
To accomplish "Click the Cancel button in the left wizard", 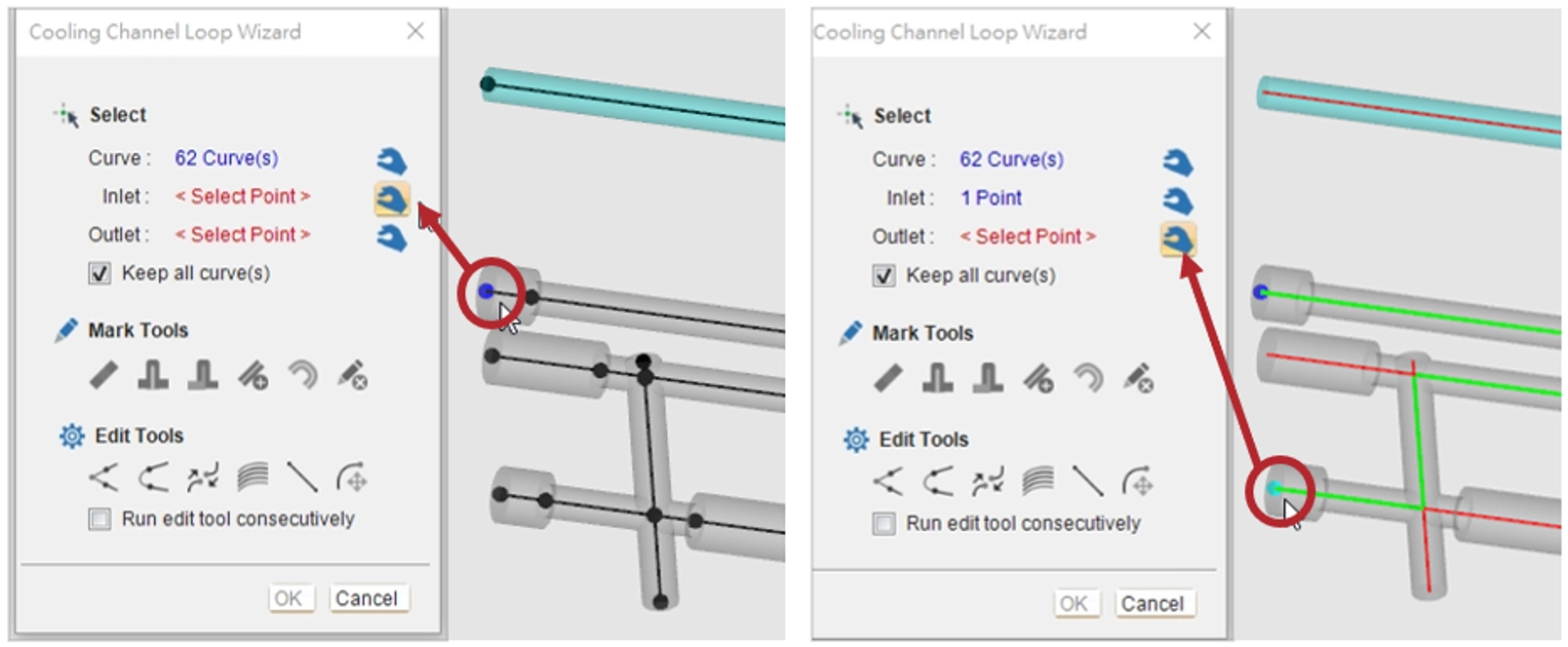I will (x=367, y=598).
